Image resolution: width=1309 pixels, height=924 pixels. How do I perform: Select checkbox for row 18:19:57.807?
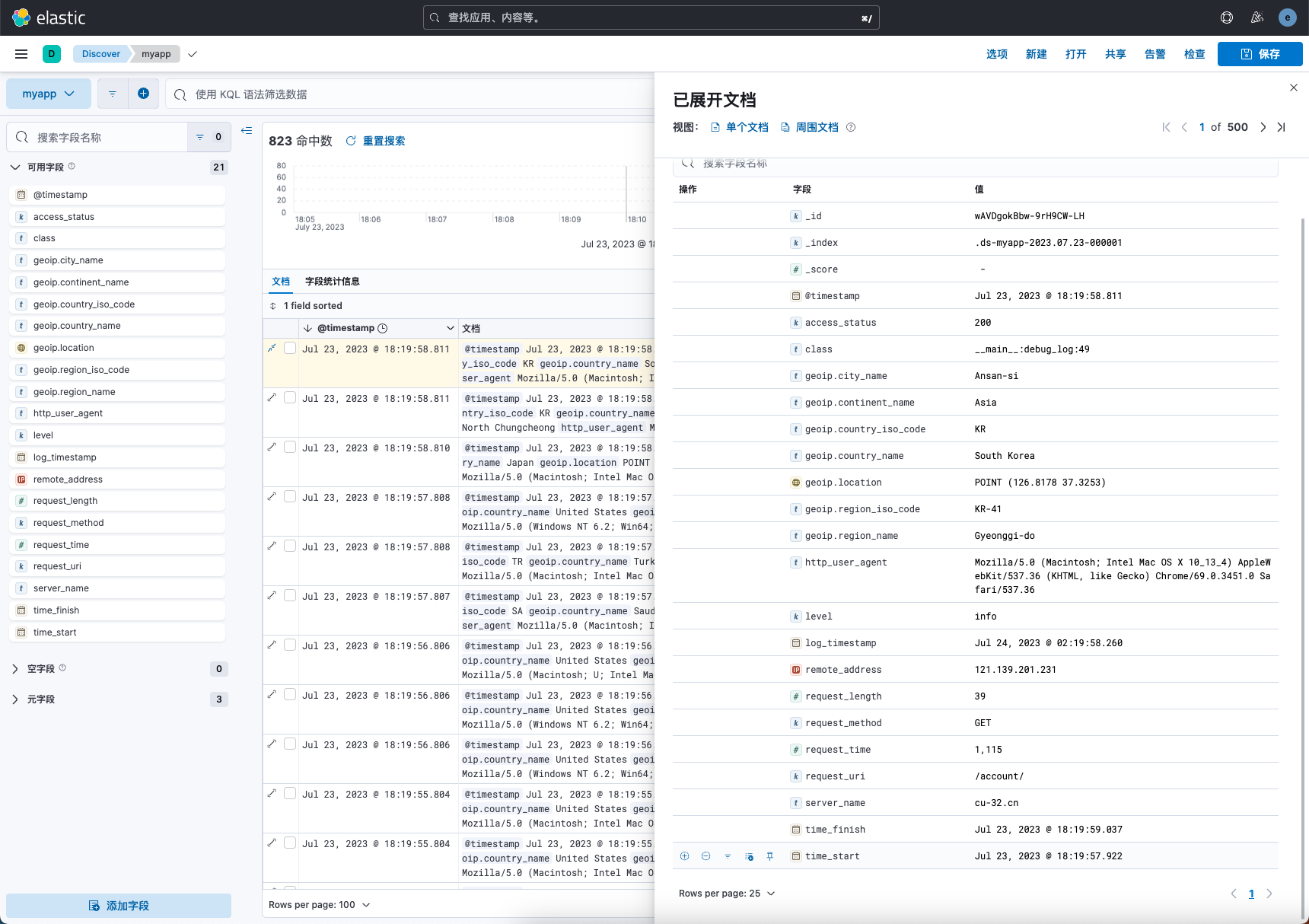pyautogui.click(x=290, y=595)
